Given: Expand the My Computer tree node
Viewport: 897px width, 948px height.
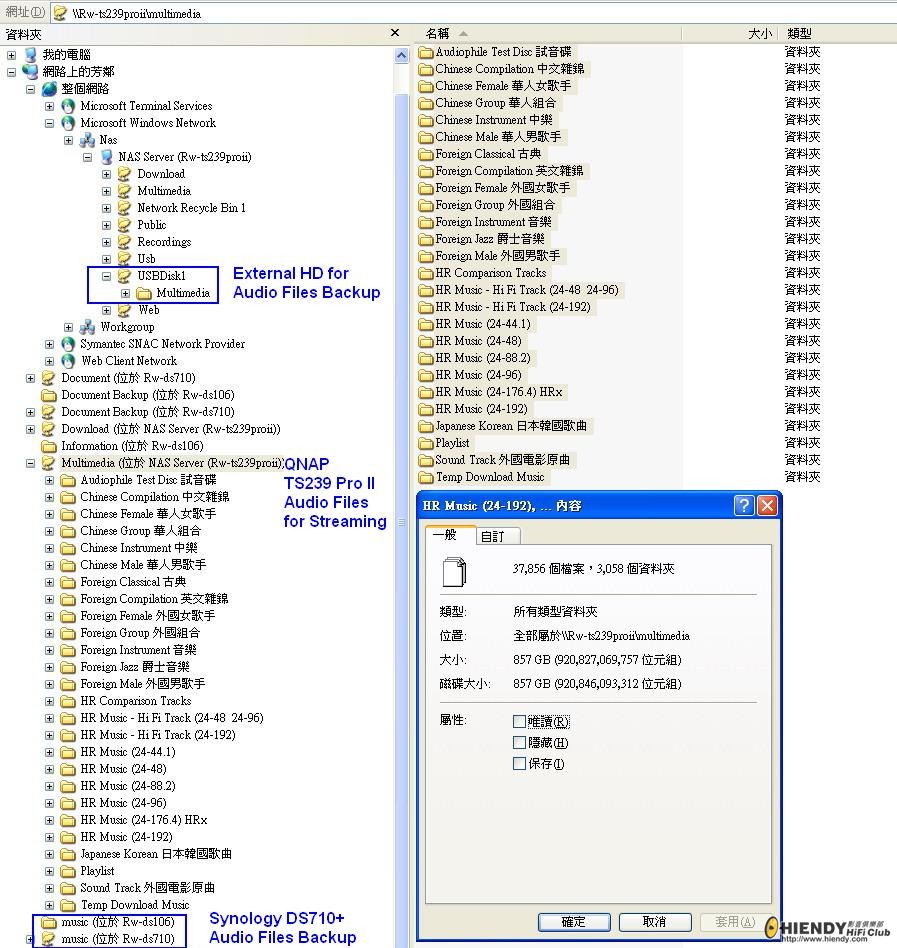Looking at the screenshot, I should (11, 55).
